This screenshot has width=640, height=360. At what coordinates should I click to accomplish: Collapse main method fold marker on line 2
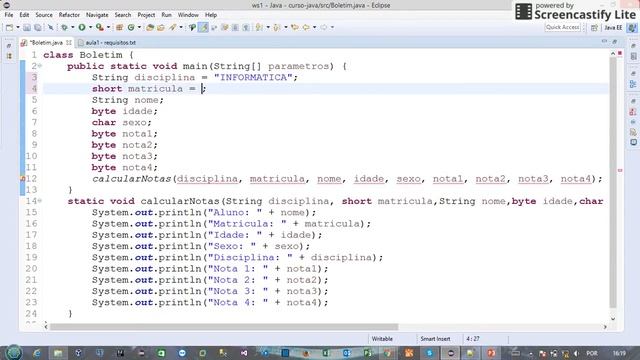coord(40,66)
